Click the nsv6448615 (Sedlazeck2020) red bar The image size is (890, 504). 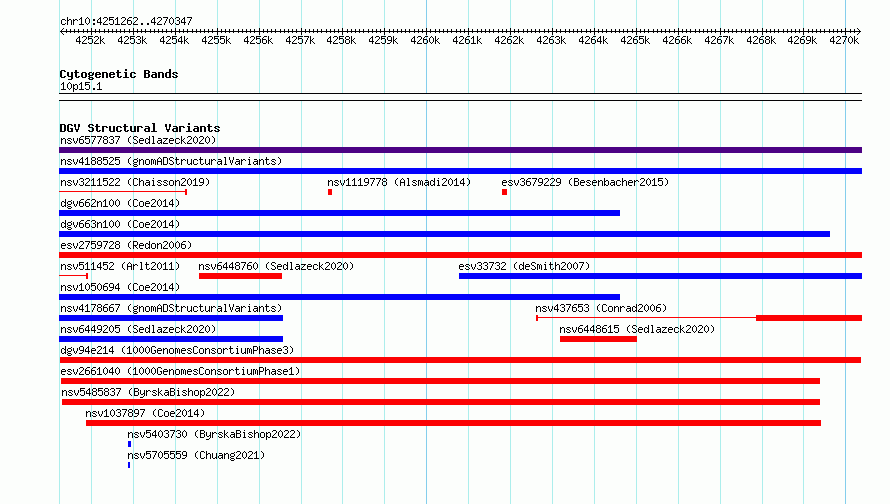click(598, 339)
